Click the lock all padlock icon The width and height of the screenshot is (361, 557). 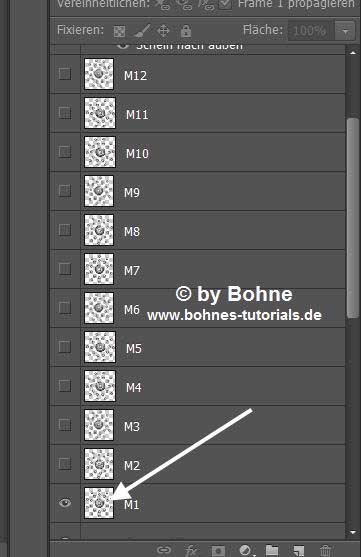tap(185, 31)
